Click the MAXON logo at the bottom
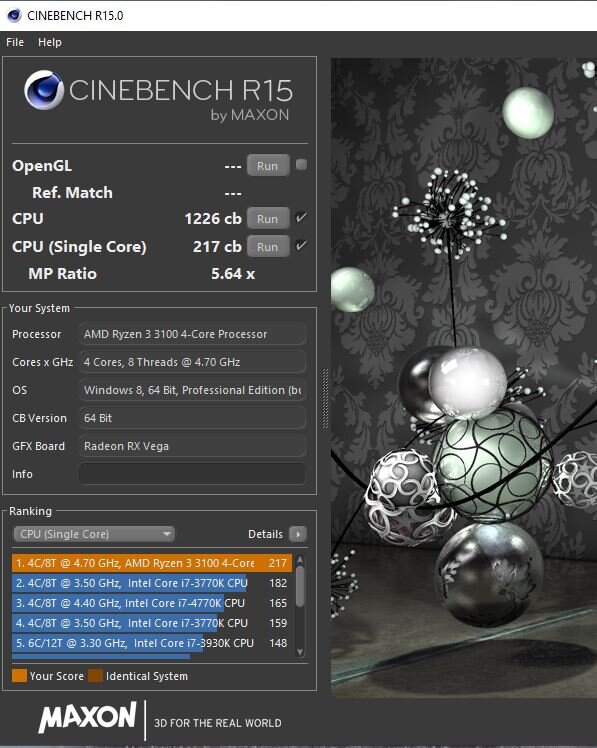 pos(88,717)
